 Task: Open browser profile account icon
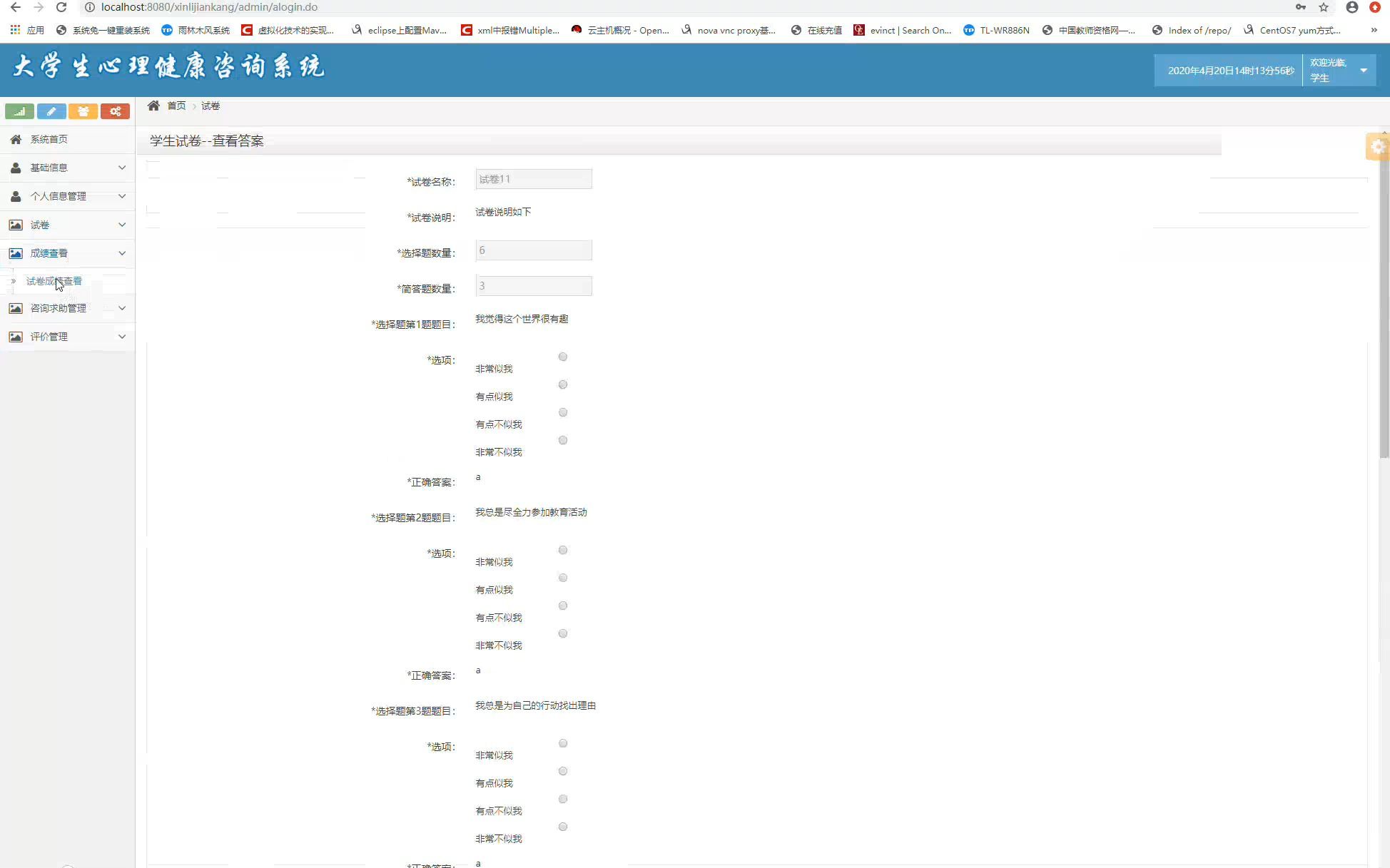click(x=1351, y=7)
